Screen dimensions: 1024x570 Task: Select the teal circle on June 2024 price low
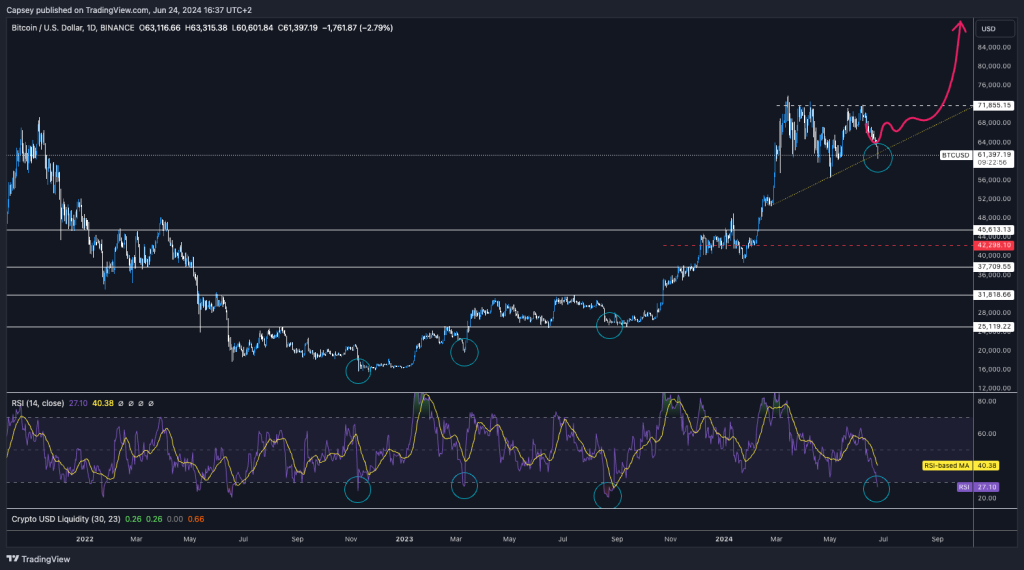(x=877, y=157)
